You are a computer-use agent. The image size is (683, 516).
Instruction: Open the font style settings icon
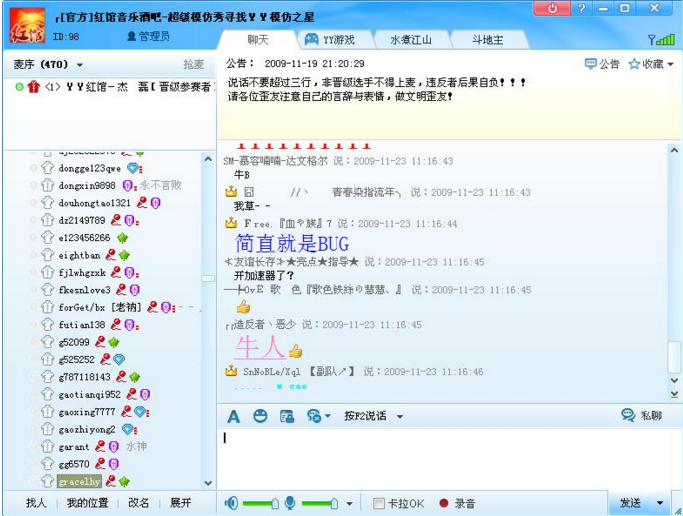tap(233, 416)
